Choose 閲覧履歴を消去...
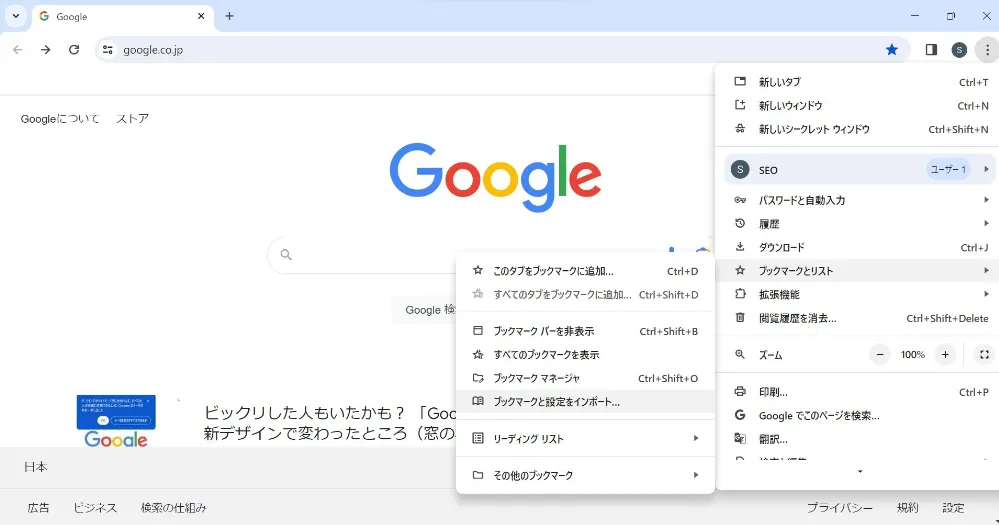 point(857,318)
